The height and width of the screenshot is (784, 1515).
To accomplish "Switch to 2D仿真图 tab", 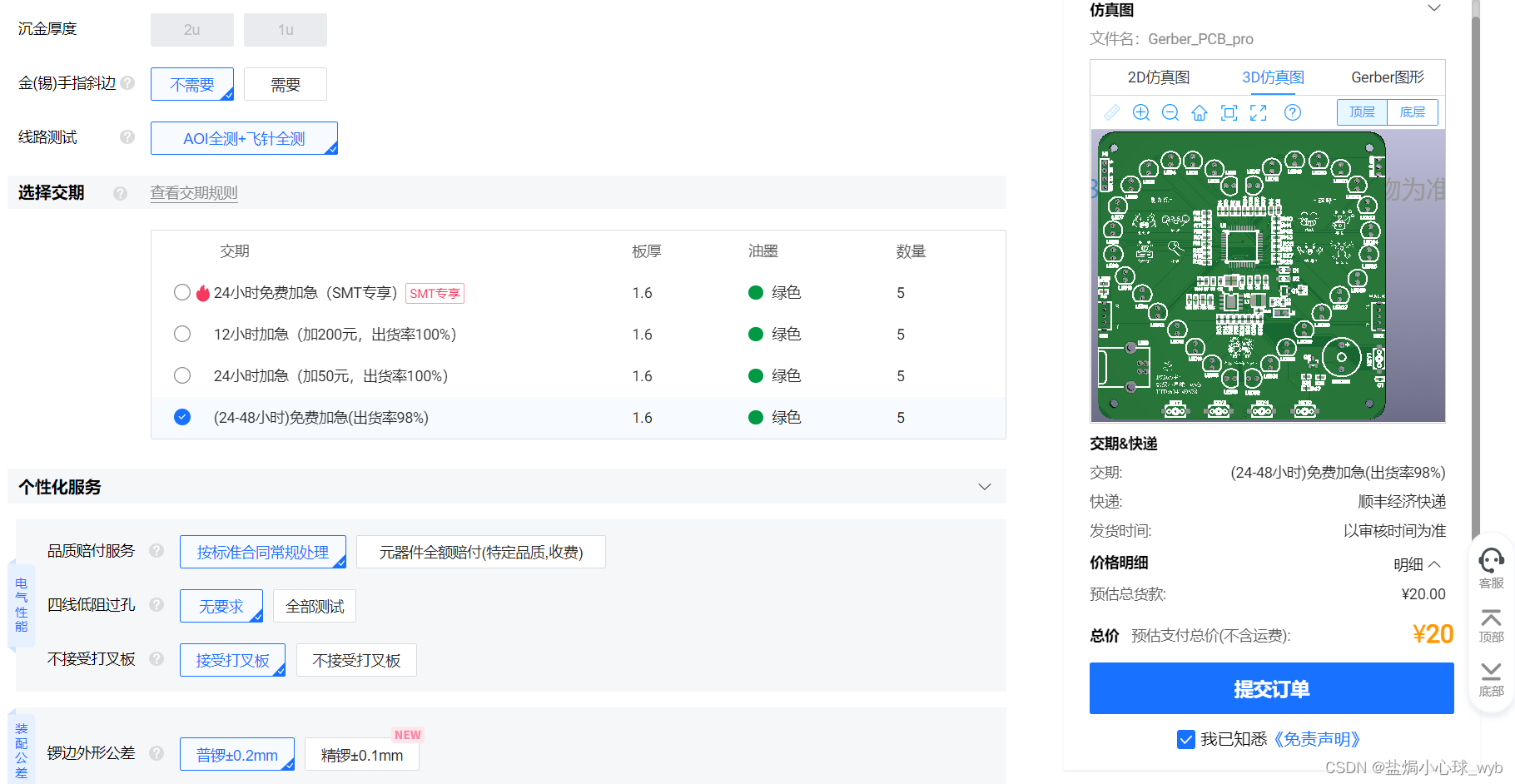I will point(1158,77).
